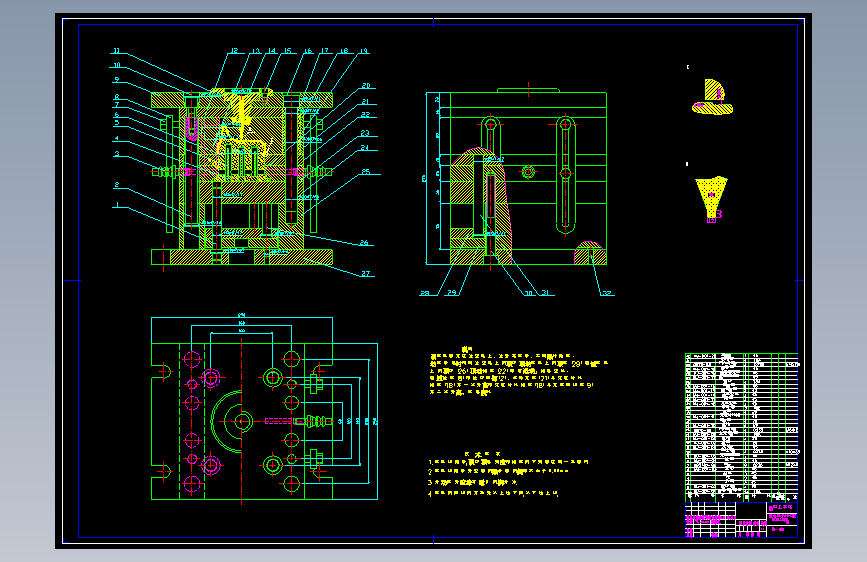This screenshot has height=562, width=867.
Task: Select the yellow hatched detail view at top right
Action: click(712, 97)
